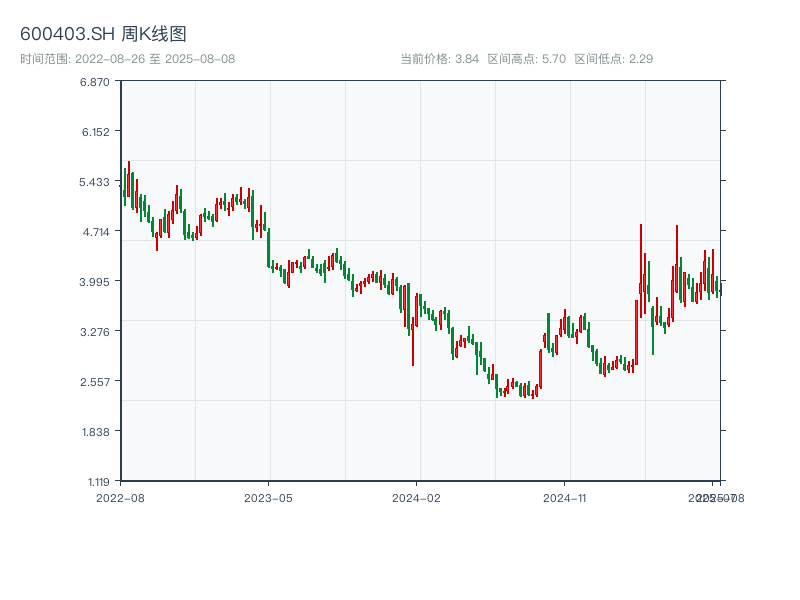
Task: Click the 区间低点 2.29 label
Action: point(613,59)
